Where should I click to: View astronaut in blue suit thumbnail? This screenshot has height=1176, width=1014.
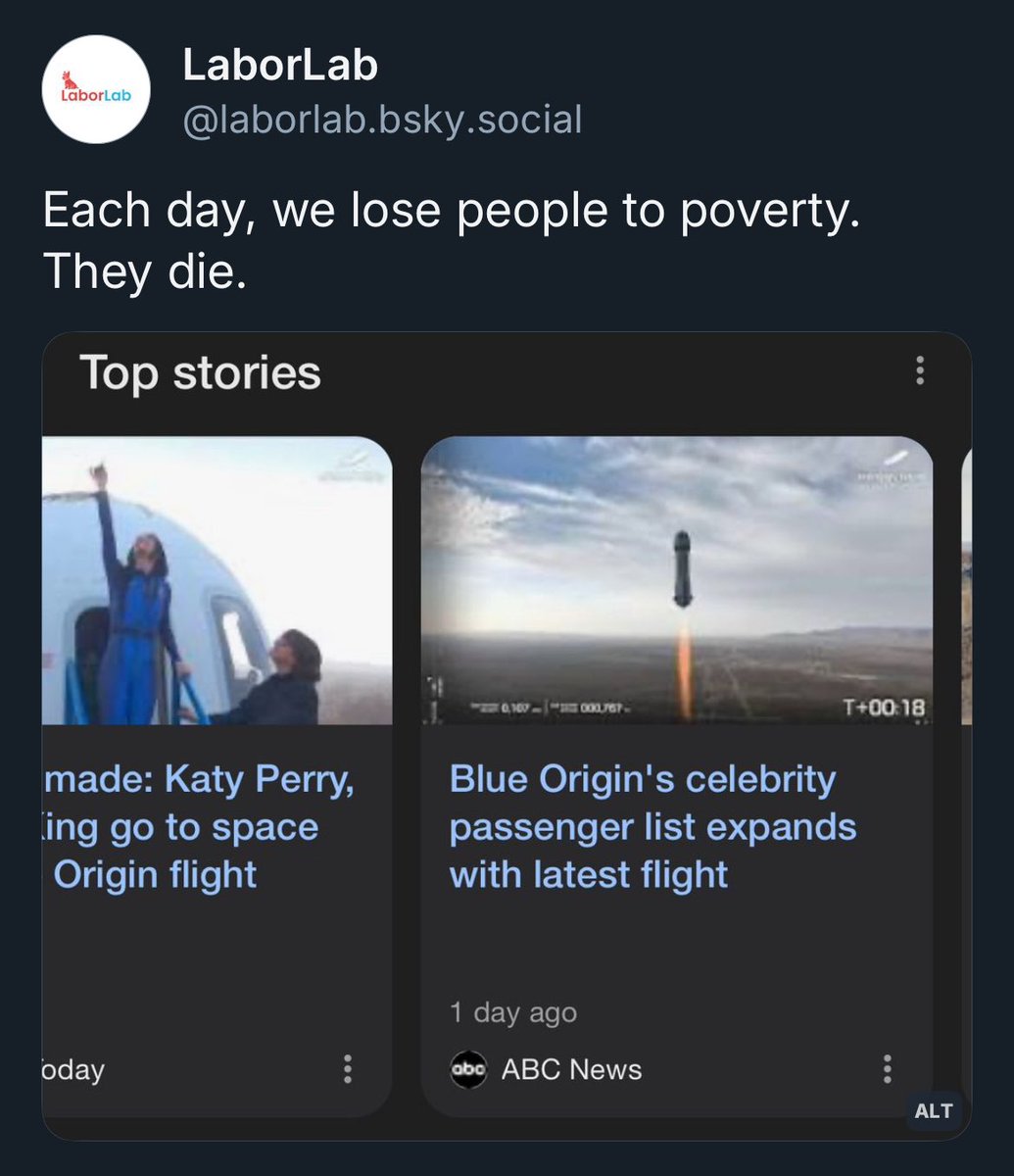[x=217, y=580]
